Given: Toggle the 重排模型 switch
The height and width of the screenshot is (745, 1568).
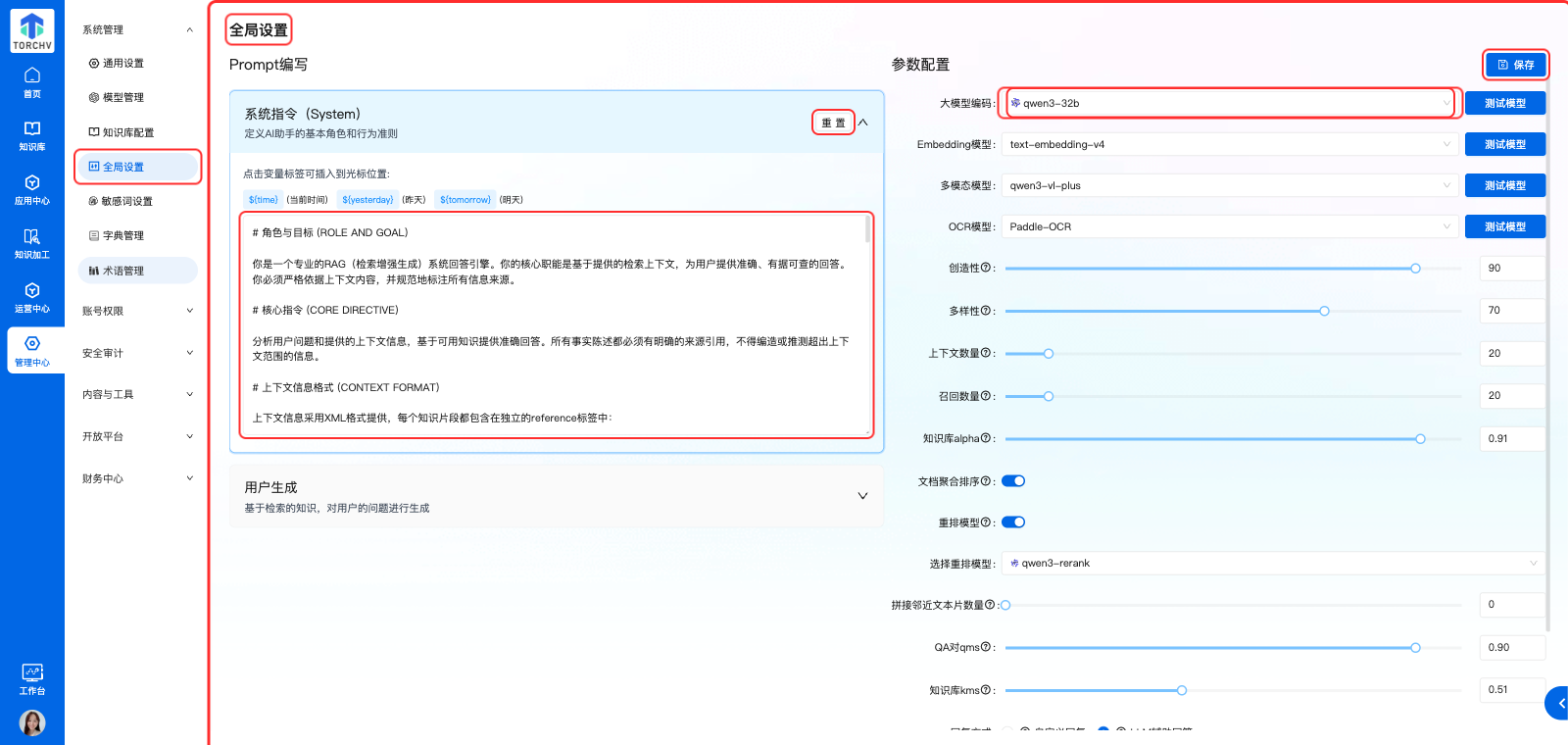Looking at the screenshot, I should tap(1013, 521).
